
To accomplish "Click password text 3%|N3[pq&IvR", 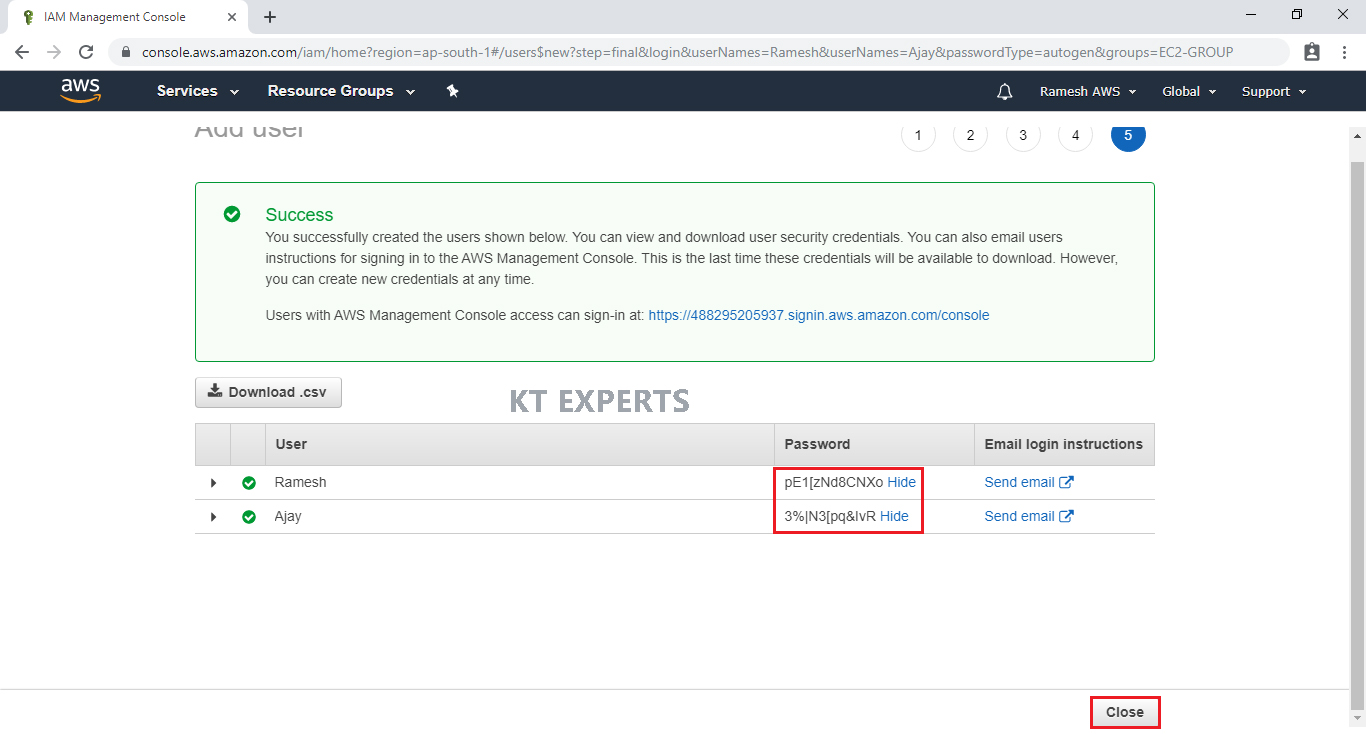I will coord(830,516).
